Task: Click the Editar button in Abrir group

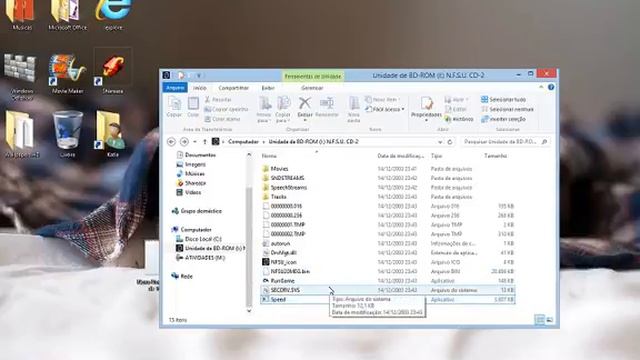Action: (456, 109)
